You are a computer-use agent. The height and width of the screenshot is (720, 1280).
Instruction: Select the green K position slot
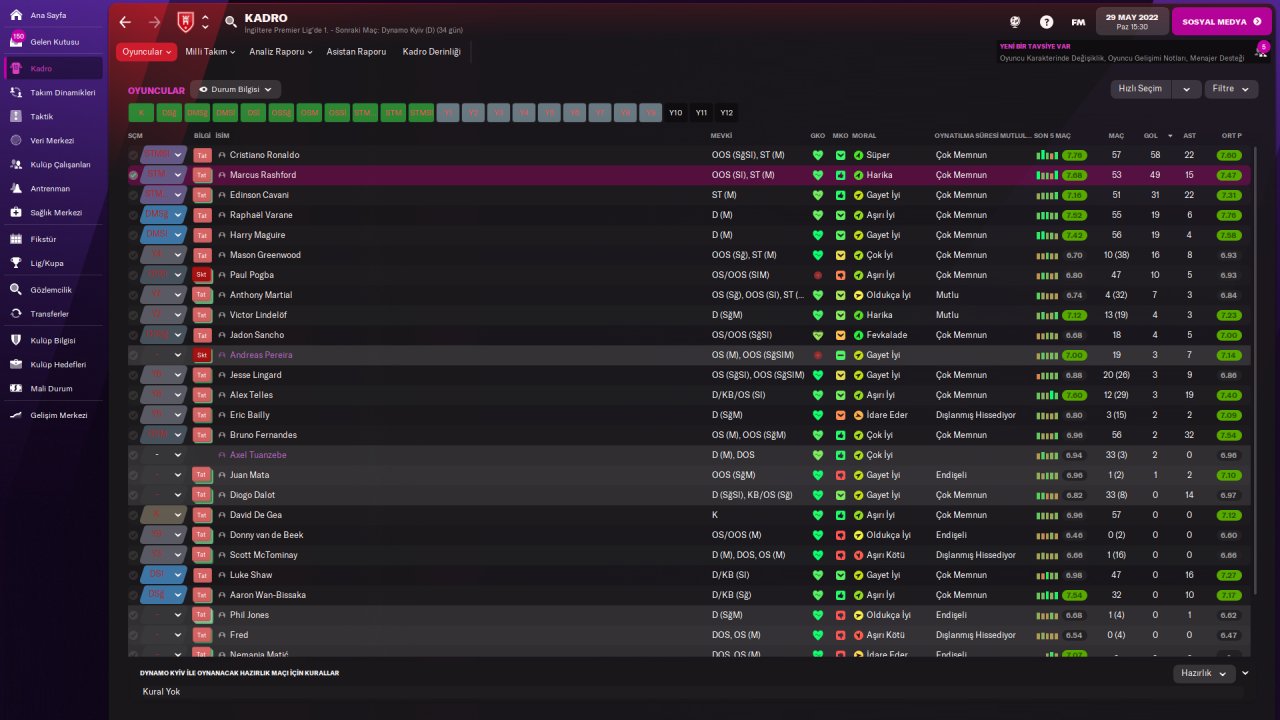(x=141, y=113)
